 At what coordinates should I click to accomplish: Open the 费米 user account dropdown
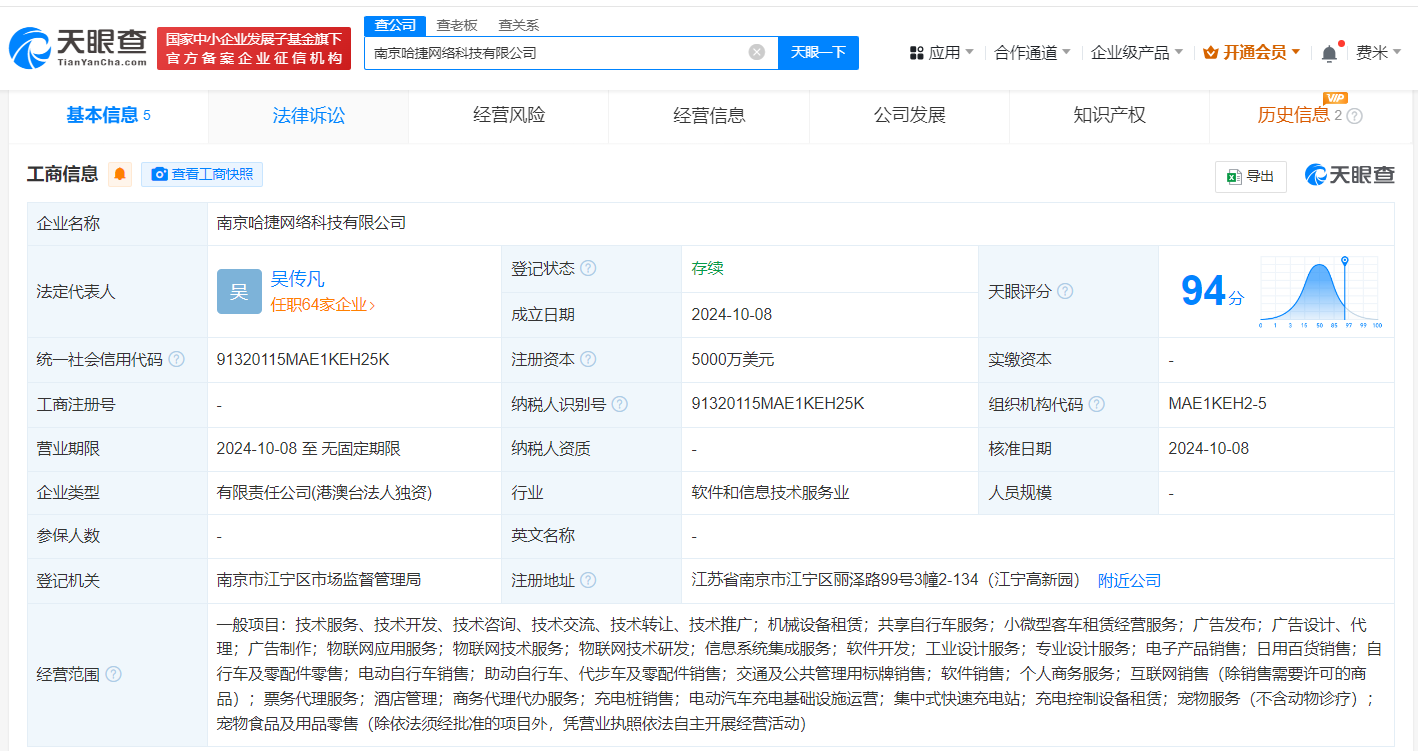tap(1379, 52)
